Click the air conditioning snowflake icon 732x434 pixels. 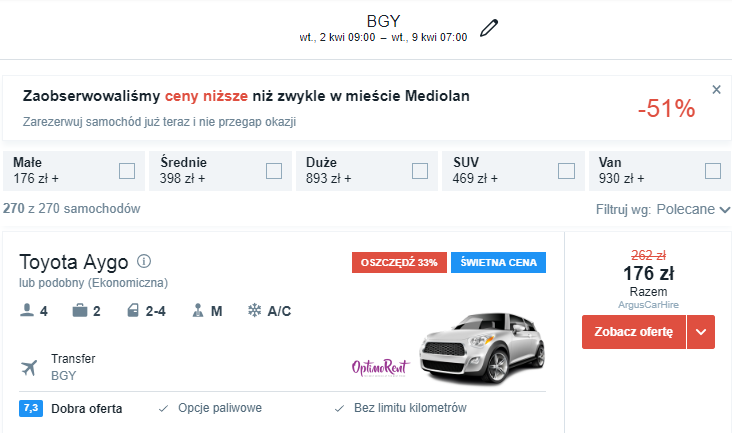[254, 310]
